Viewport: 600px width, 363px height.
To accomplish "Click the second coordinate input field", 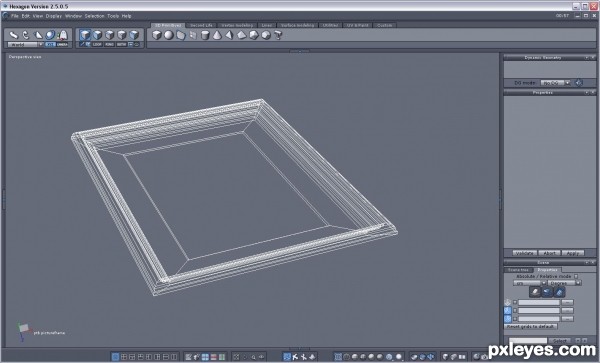I will coord(539,311).
